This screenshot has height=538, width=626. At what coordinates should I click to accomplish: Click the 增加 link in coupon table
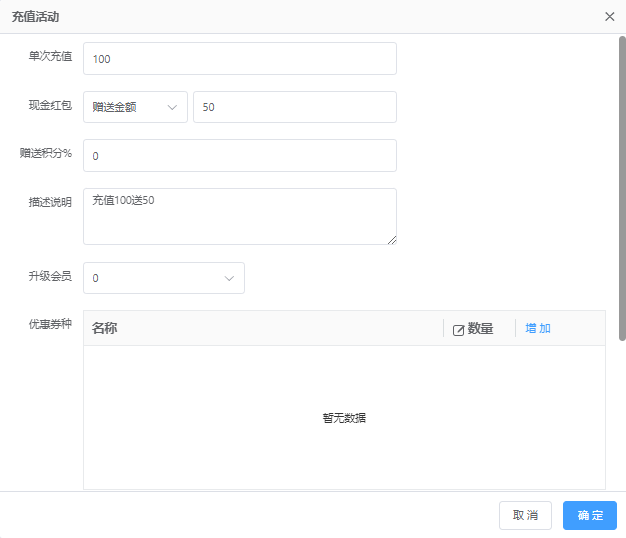pyautogui.click(x=538, y=328)
